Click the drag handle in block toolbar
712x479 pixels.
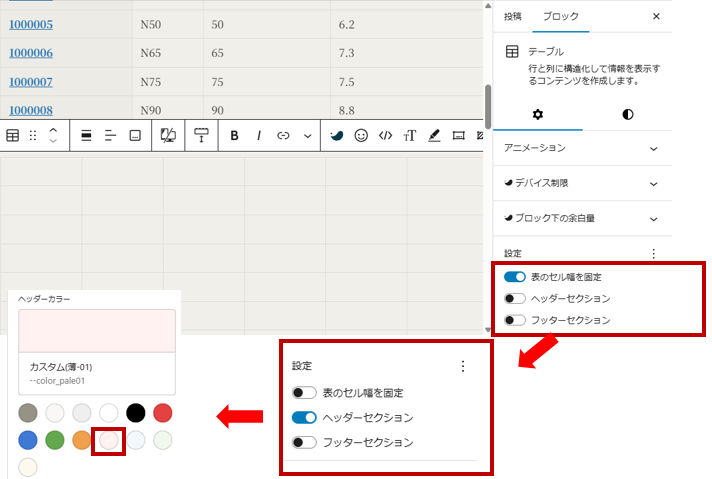[33, 135]
